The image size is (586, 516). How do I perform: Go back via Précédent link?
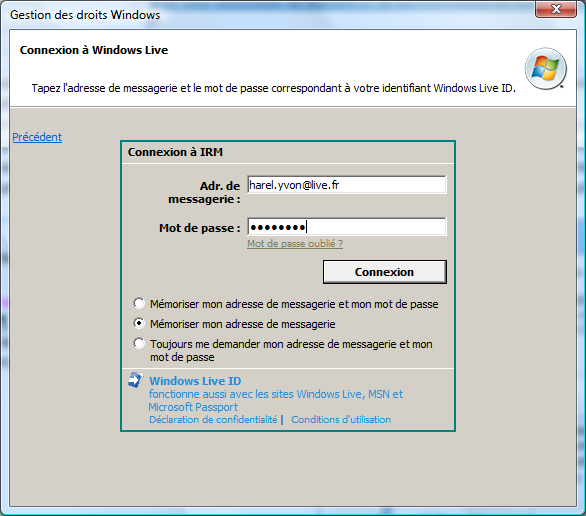tap(37, 137)
